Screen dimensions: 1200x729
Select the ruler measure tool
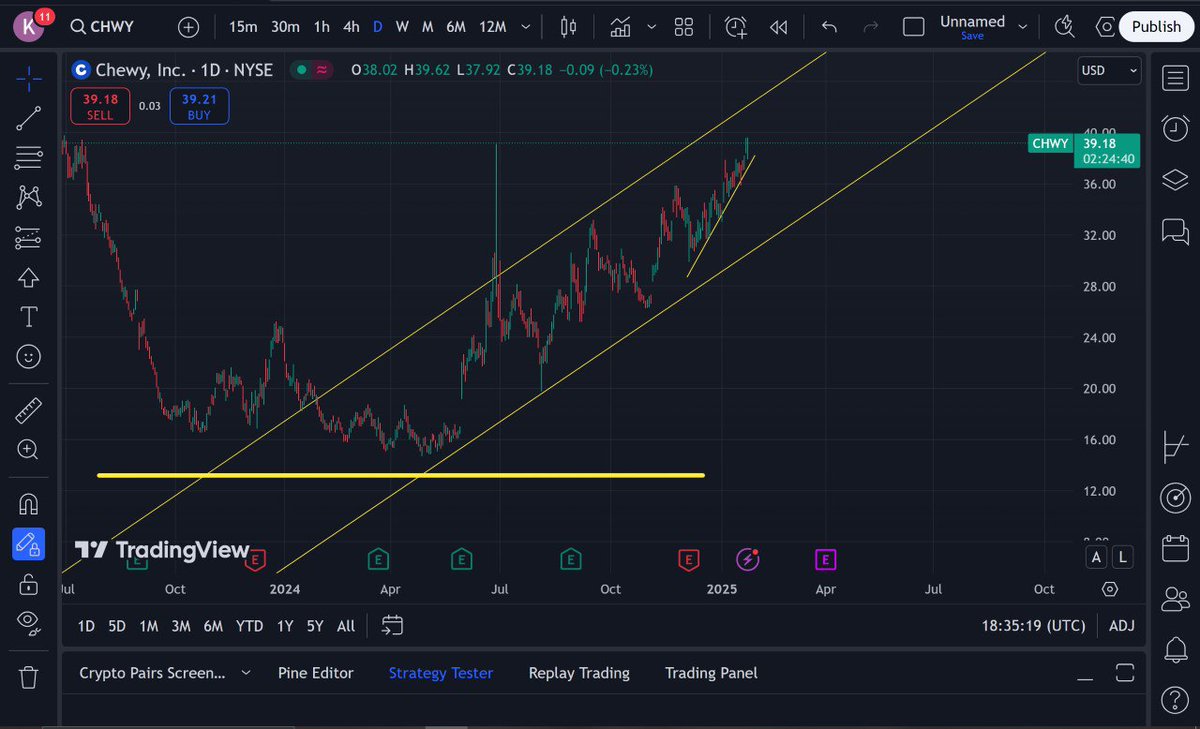29,410
